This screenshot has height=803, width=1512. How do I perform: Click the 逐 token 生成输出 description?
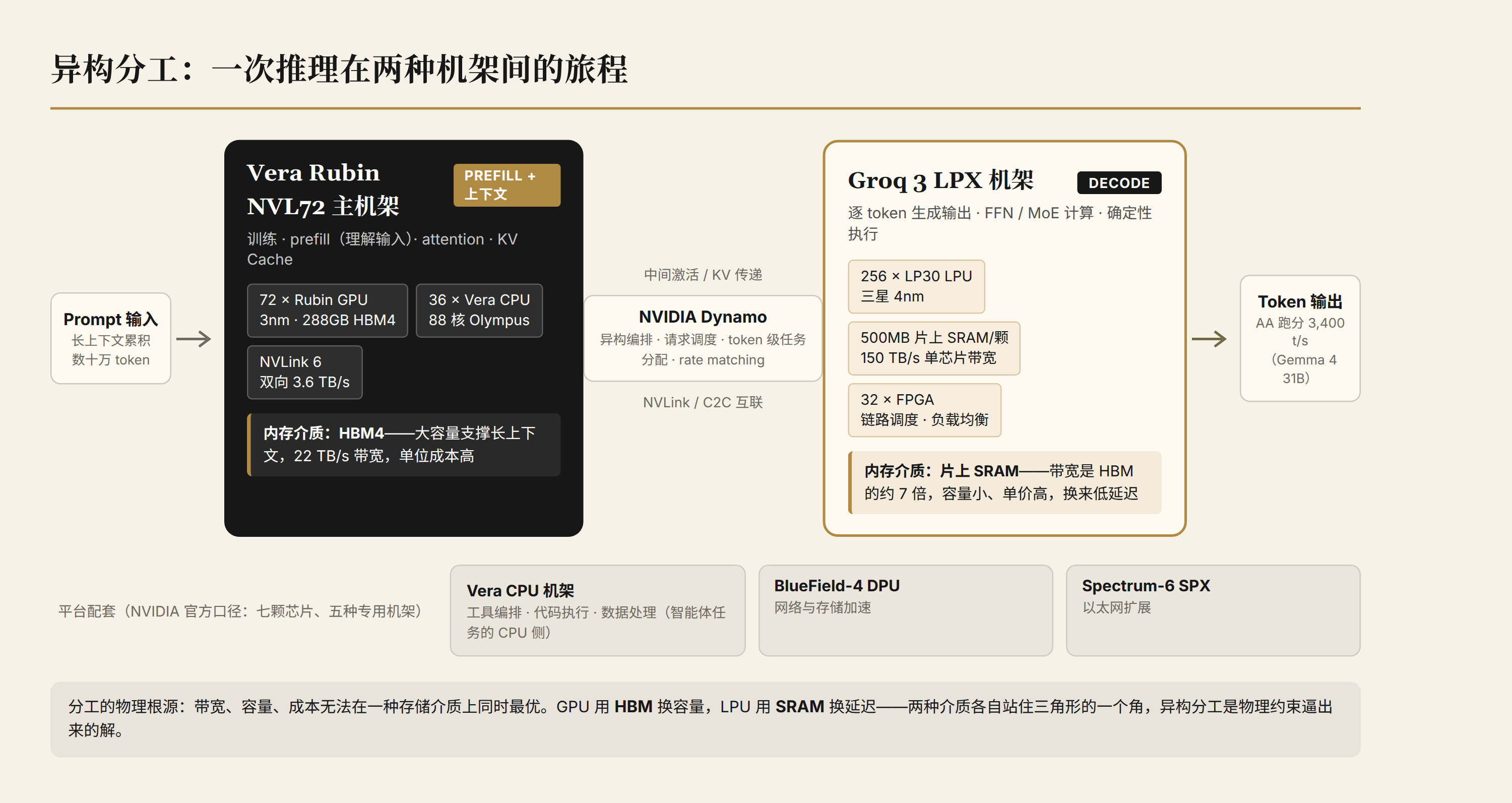999,223
